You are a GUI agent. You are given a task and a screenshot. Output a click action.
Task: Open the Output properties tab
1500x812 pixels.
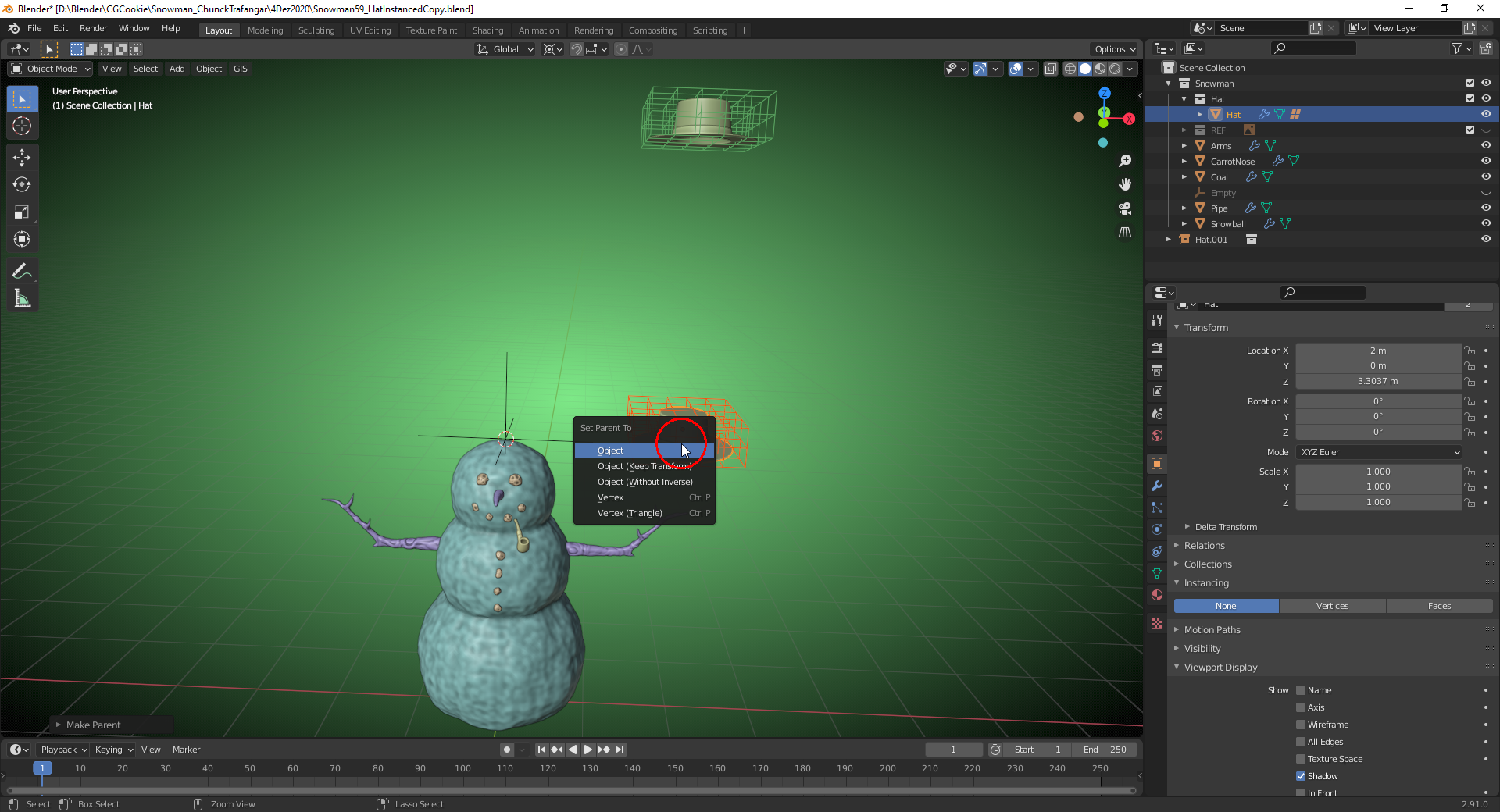coord(1157,370)
